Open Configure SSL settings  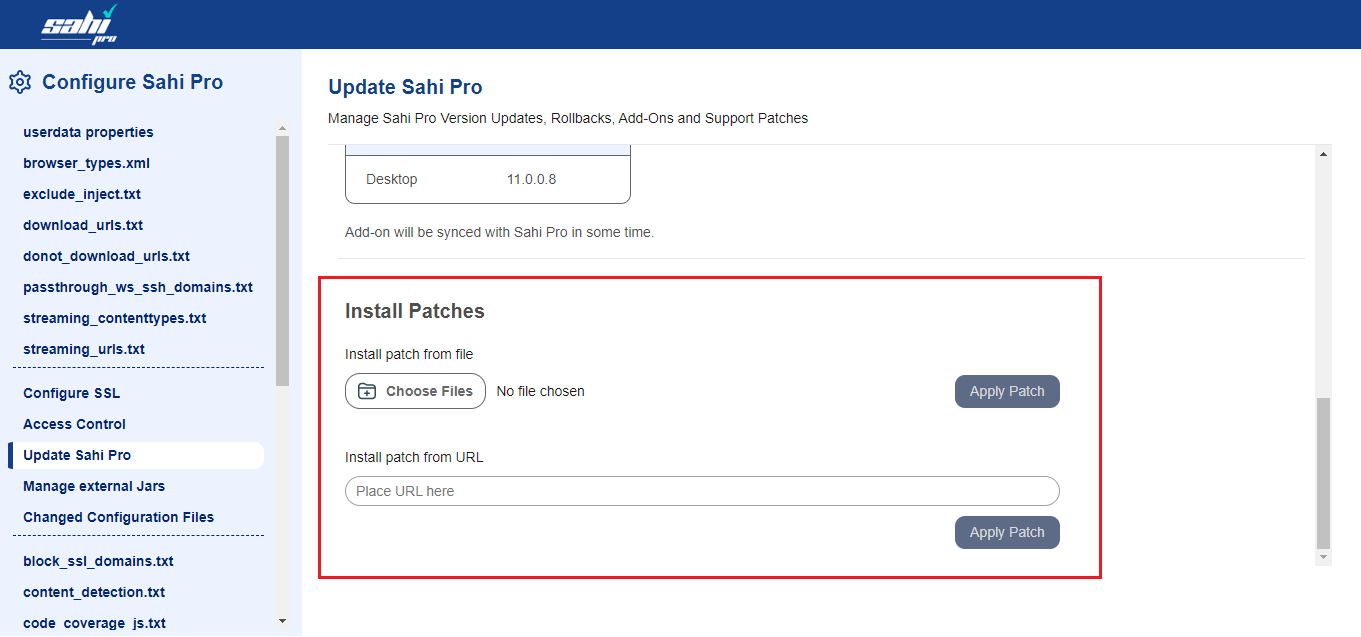click(x=71, y=393)
